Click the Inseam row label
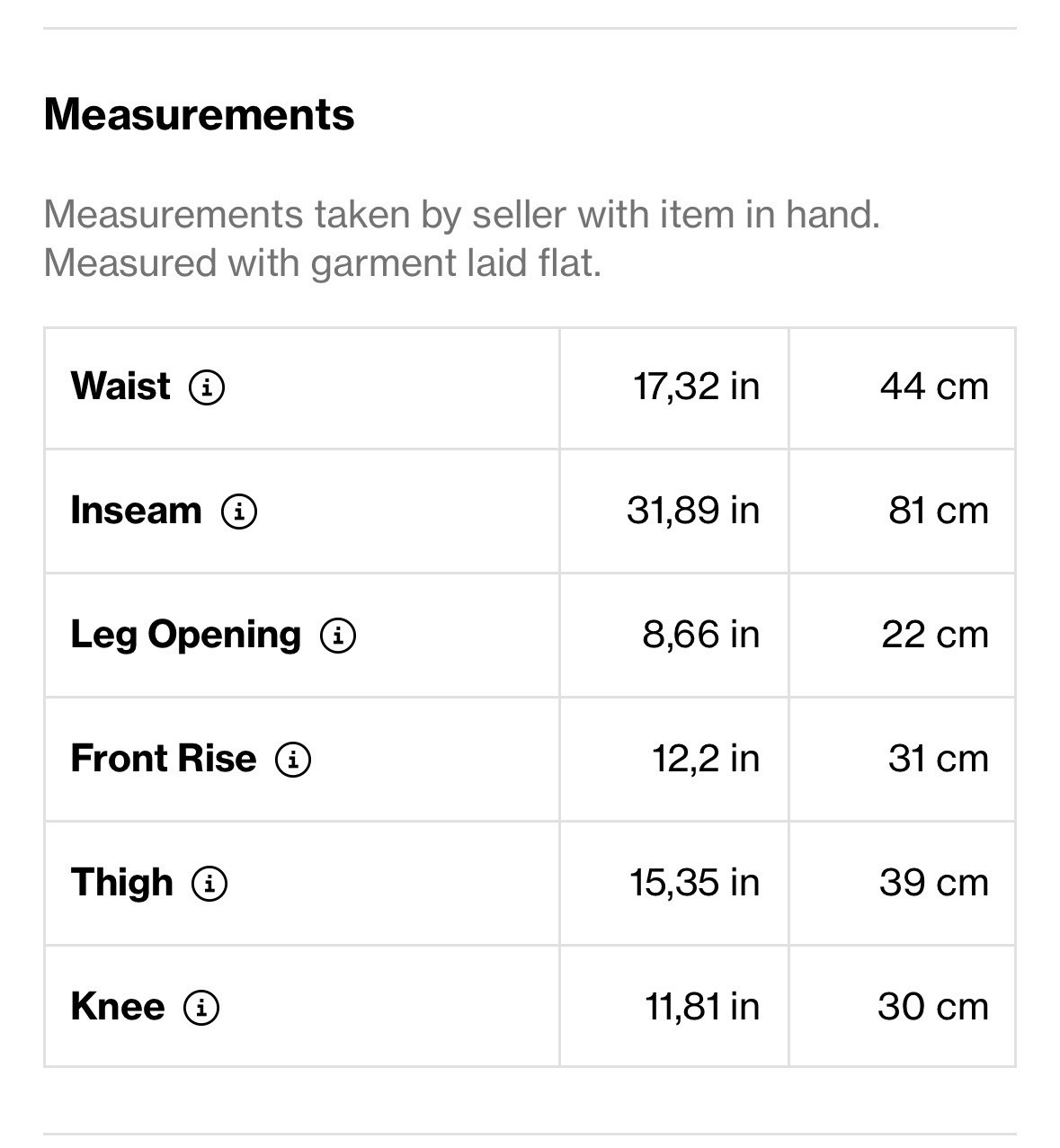1060x1148 pixels. pyautogui.click(x=136, y=511)
